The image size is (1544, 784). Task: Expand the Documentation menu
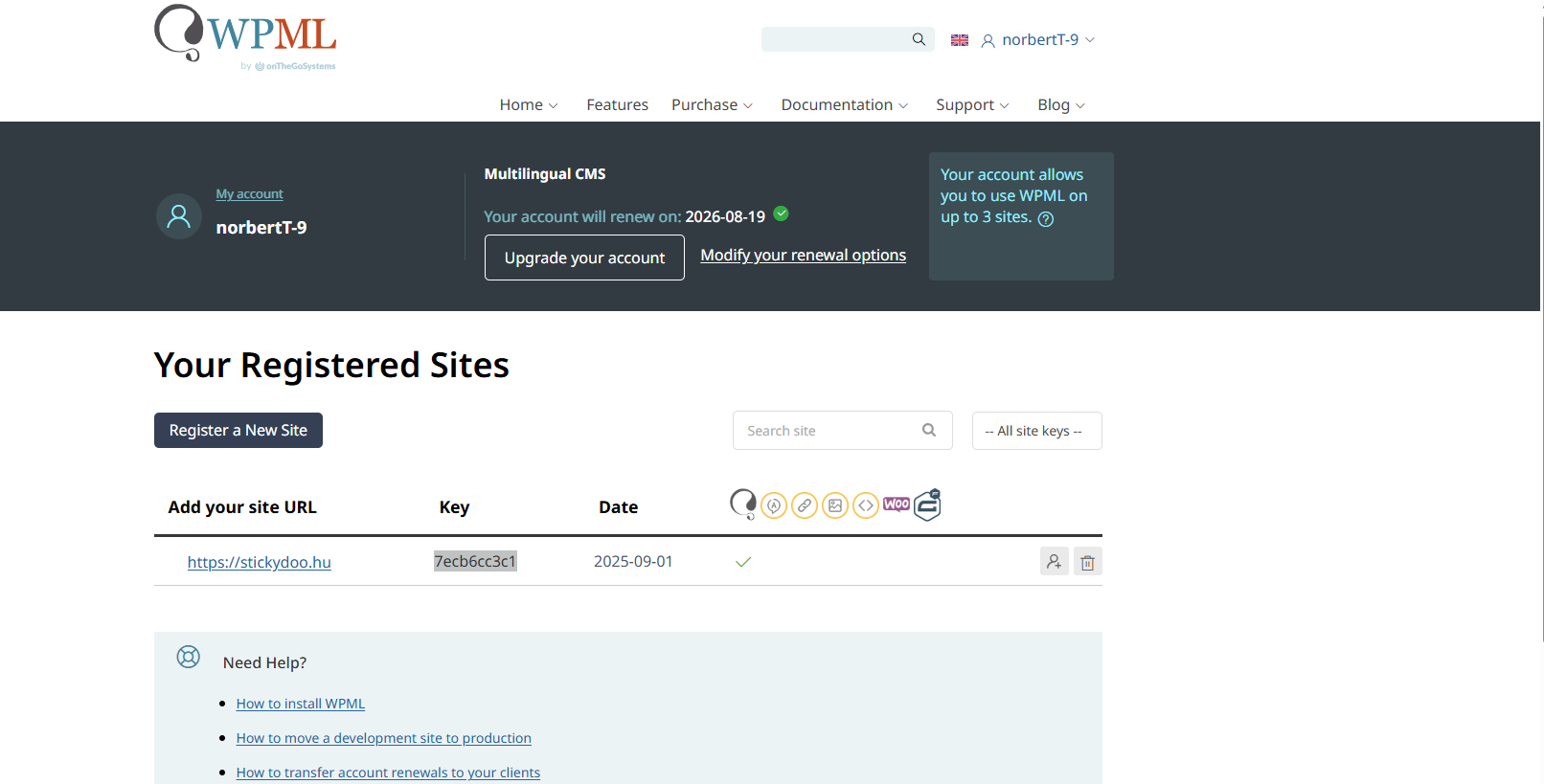click(845, 105)
